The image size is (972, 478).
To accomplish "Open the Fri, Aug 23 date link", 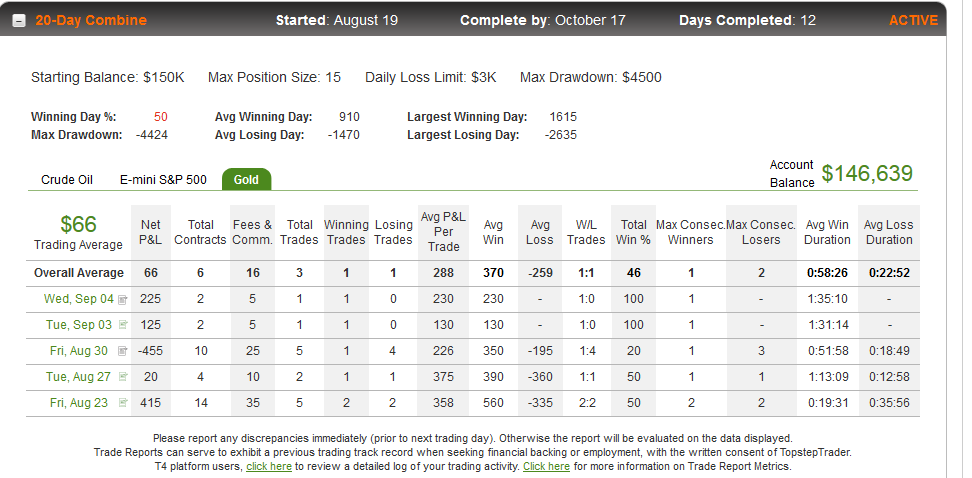I will tap(79, 403).
